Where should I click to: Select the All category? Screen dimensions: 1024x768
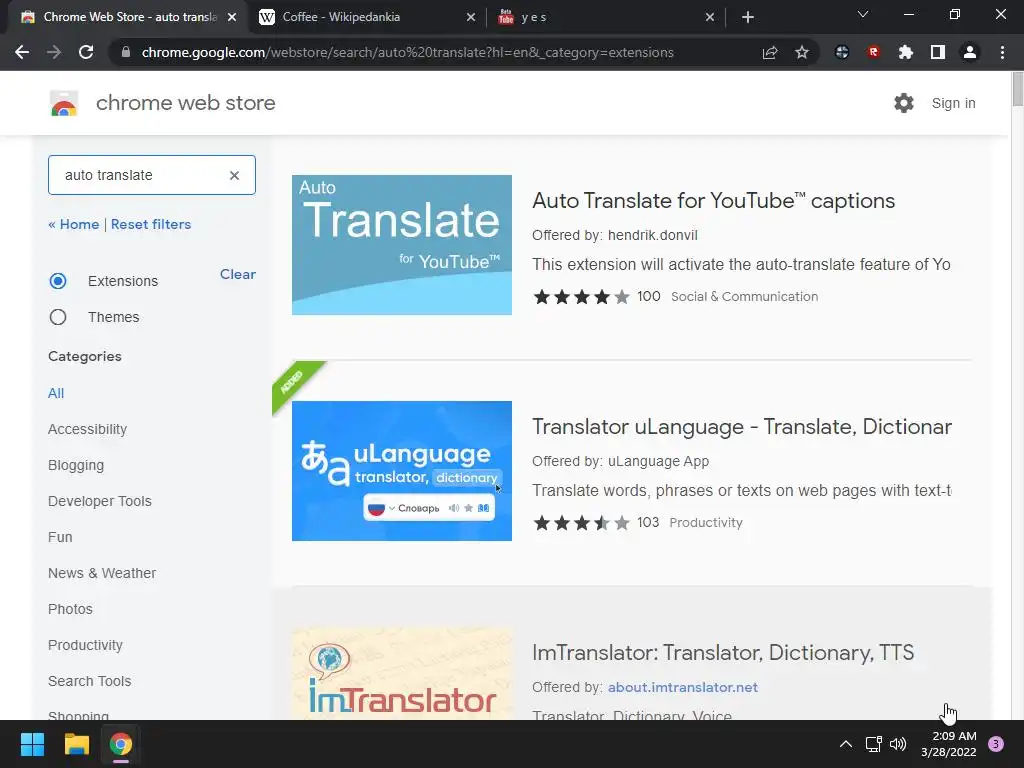click(x=56, y=393)
